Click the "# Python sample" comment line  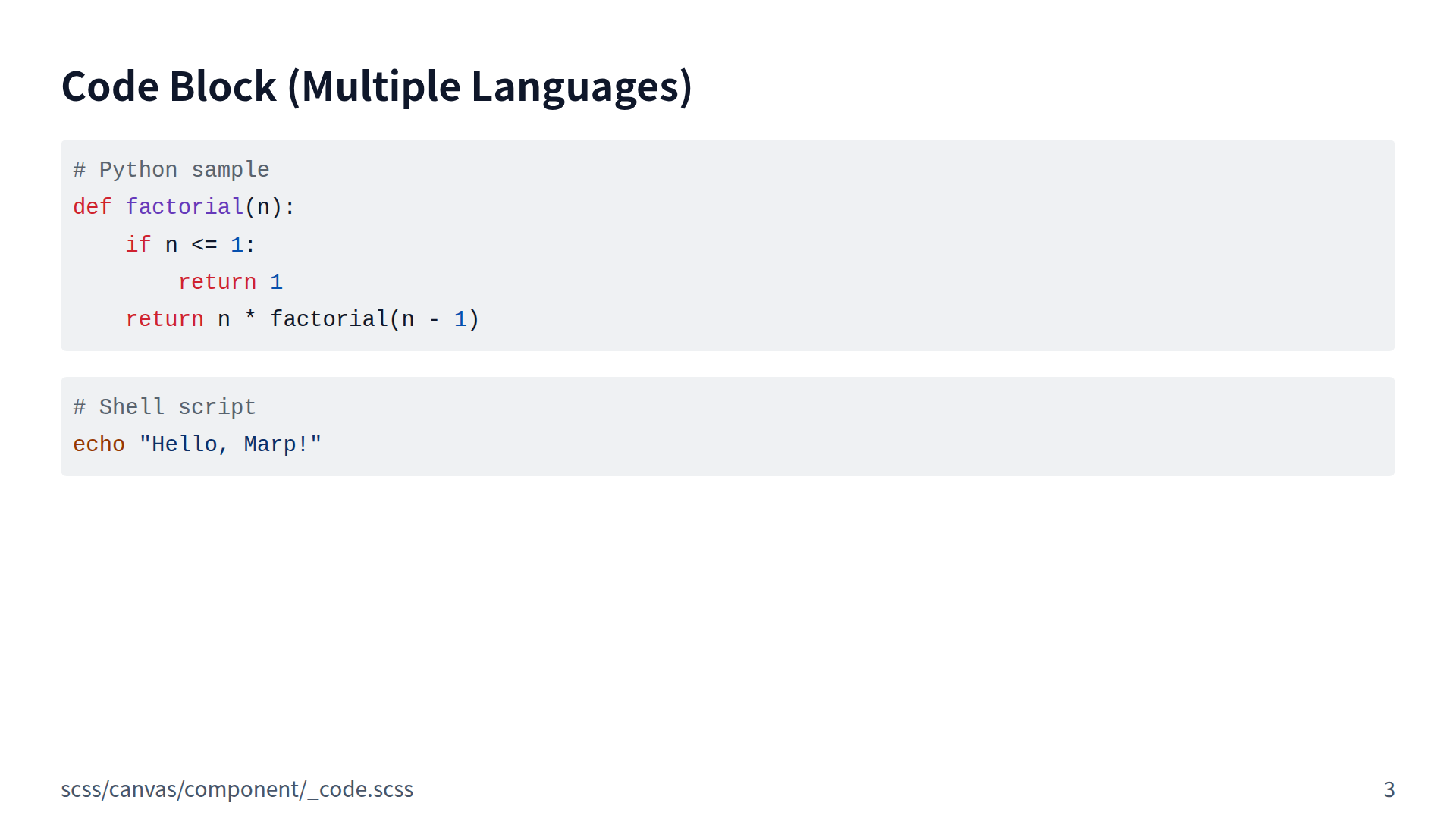[x=171, y=170]
